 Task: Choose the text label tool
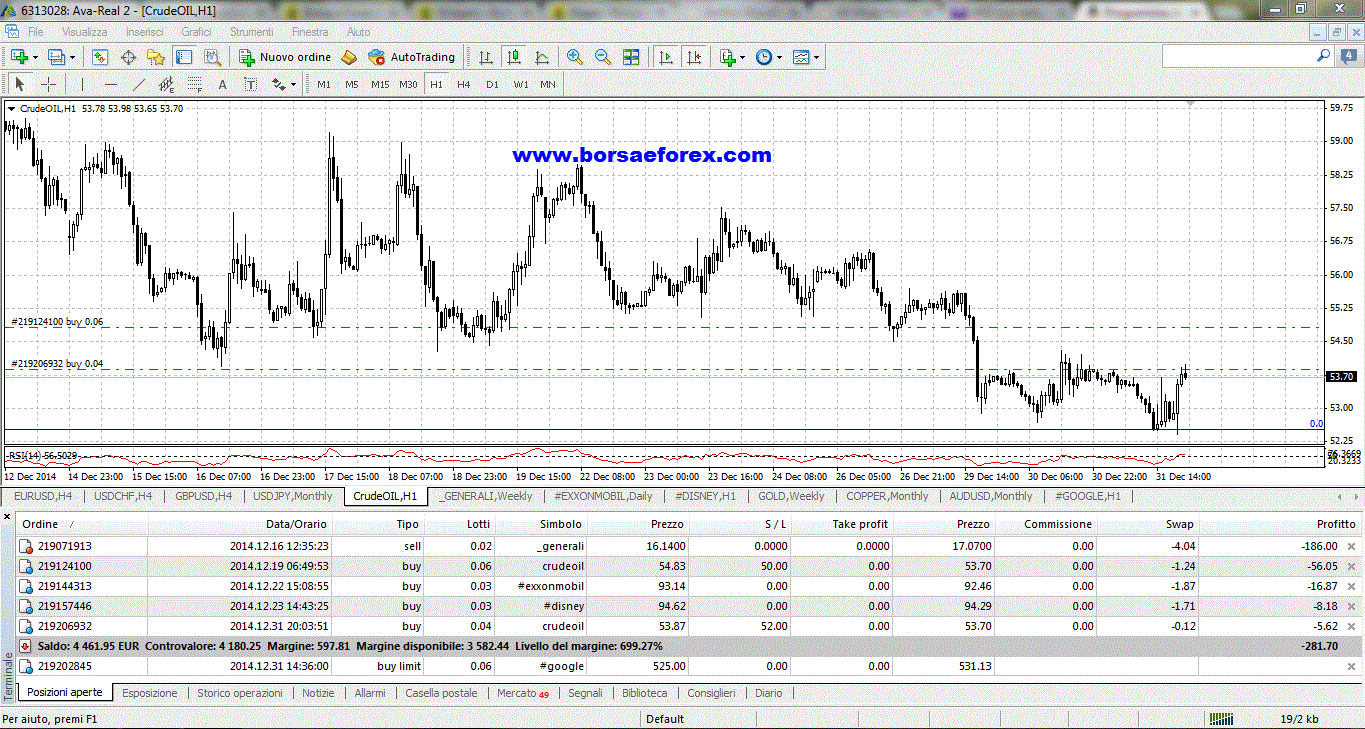222,85
